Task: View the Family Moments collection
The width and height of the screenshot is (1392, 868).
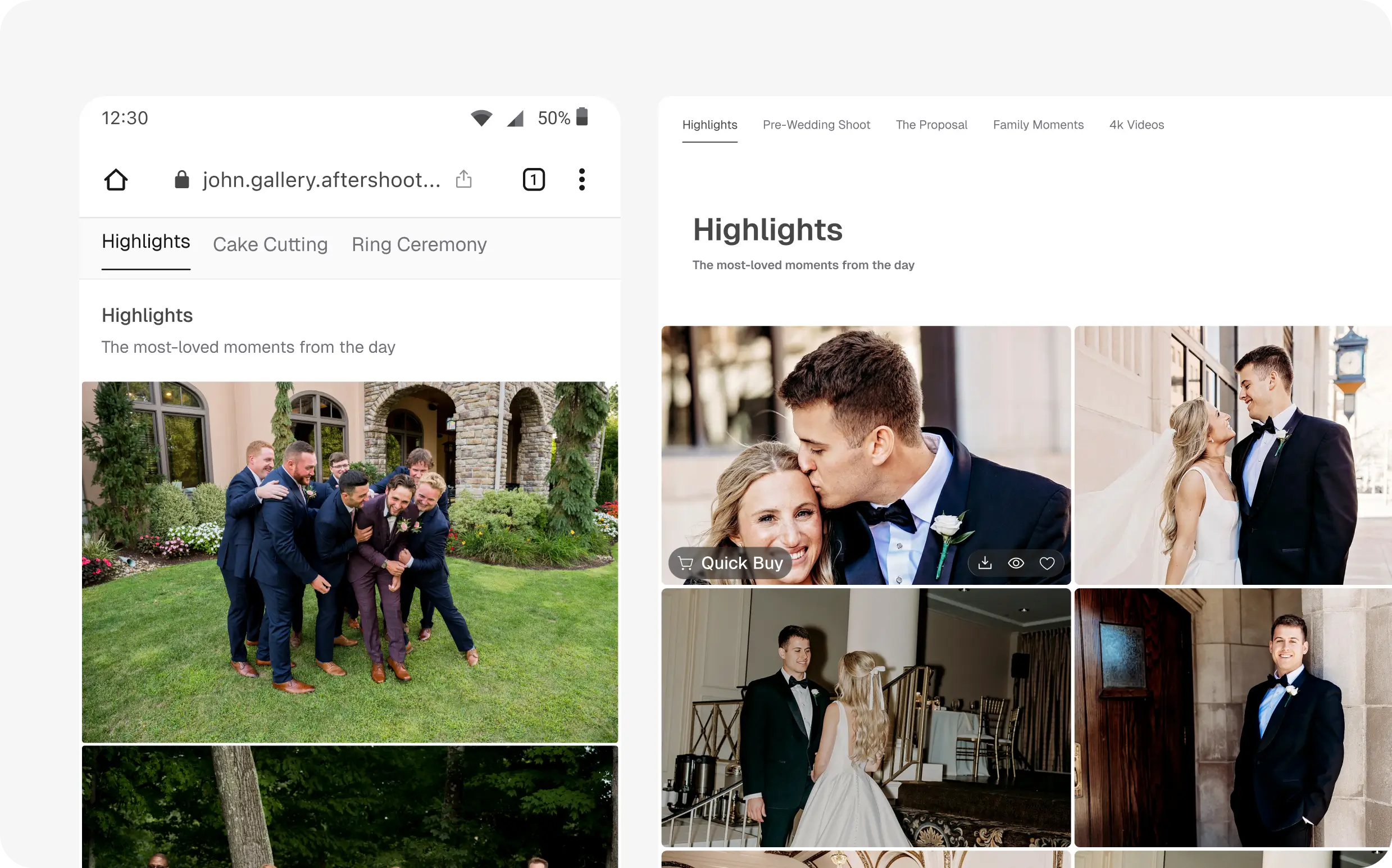Action: (1038, 125)
